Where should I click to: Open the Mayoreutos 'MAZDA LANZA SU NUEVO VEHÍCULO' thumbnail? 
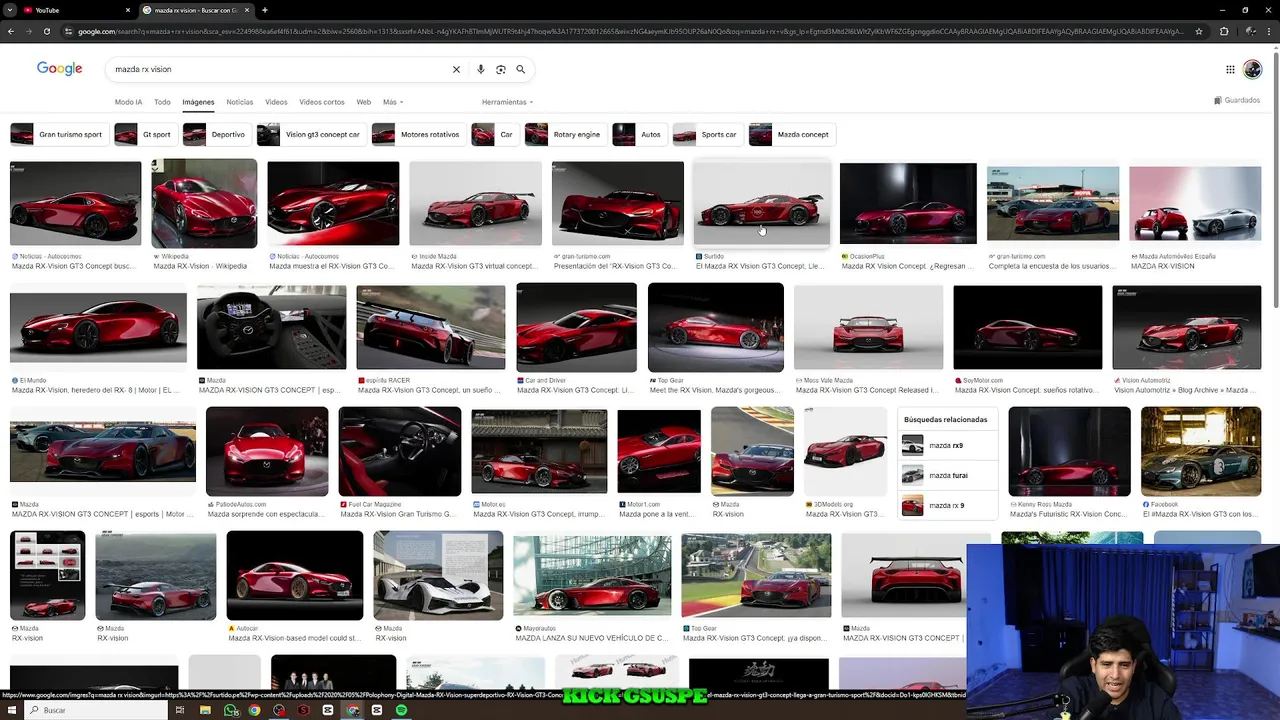click(x=592, y=575)
